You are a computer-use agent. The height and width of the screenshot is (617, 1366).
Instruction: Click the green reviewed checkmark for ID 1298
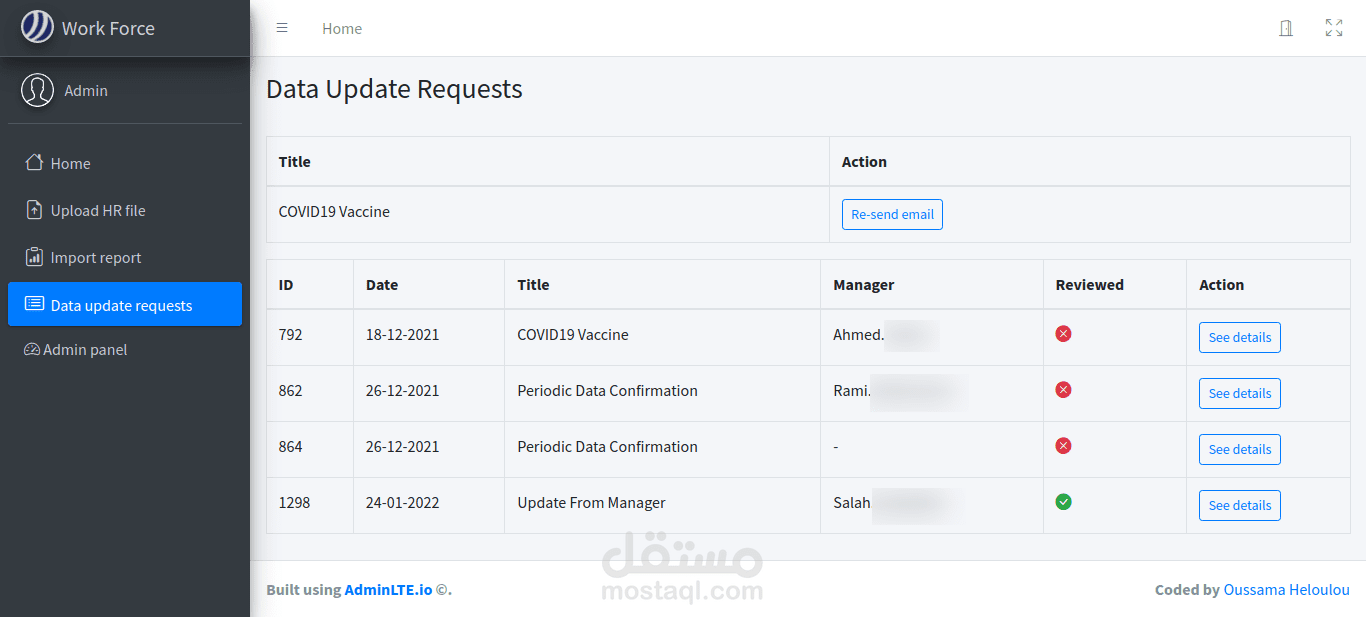click(x=1064, y=502)
